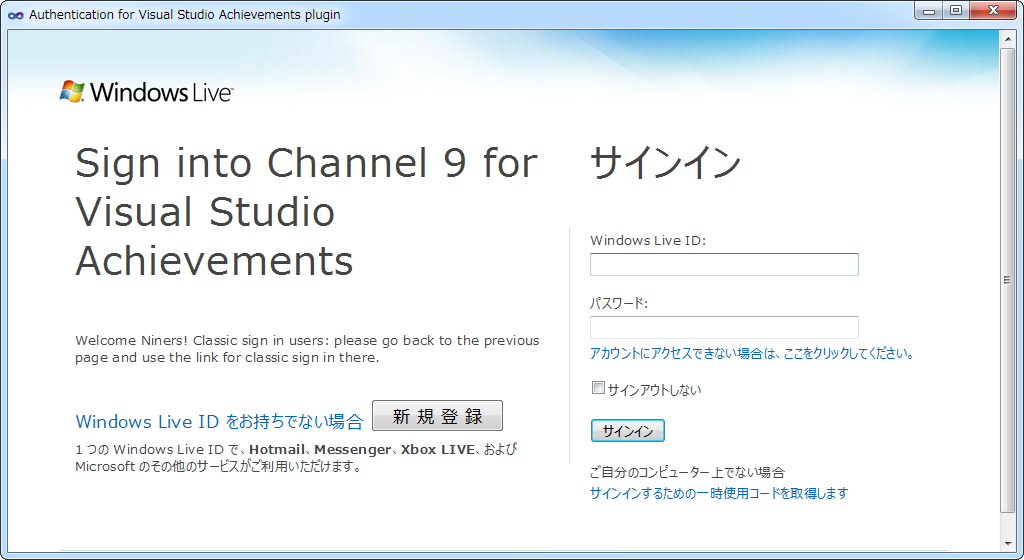Enable the サインアウトしない checkbox

click(x=598, y=388)
